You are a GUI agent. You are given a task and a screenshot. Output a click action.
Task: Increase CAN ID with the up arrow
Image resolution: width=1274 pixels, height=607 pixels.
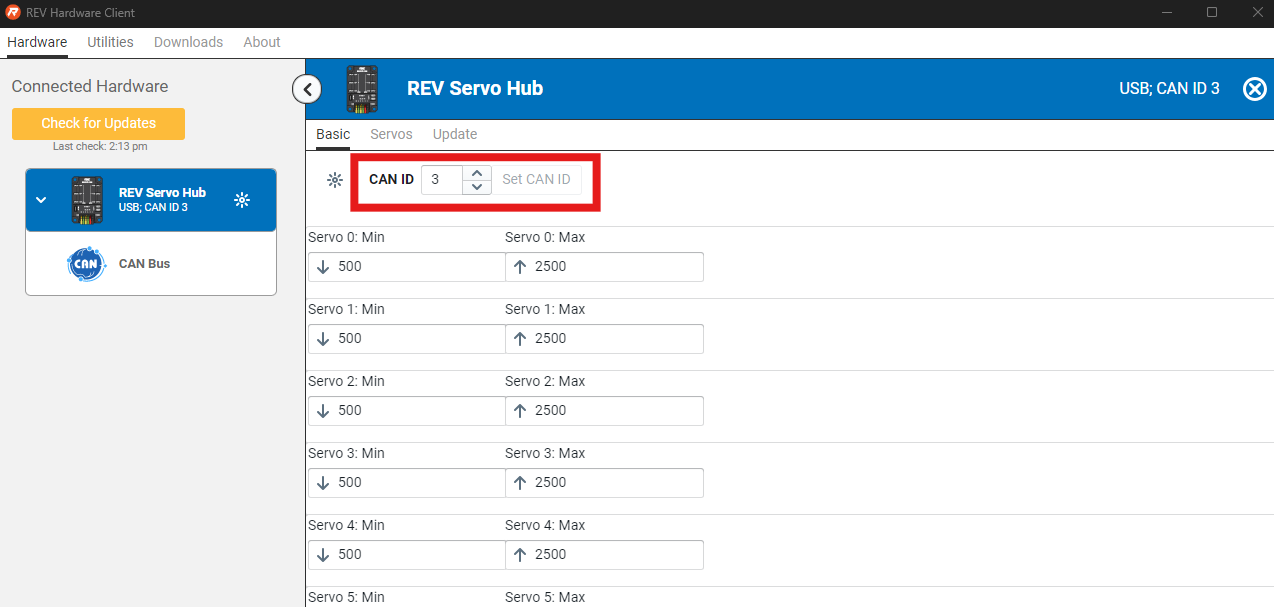click(477, 173)
